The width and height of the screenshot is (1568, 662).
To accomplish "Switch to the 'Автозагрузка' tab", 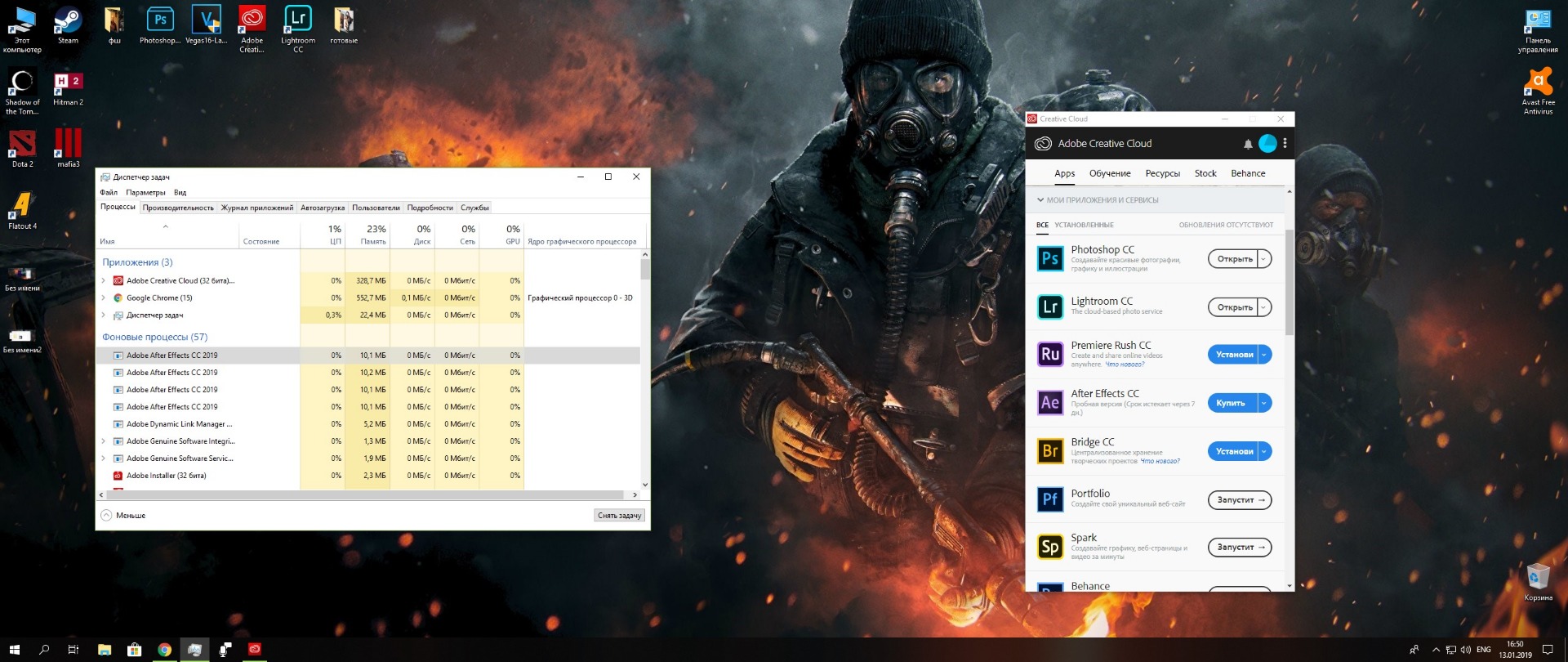I will [x=323, y=208].
